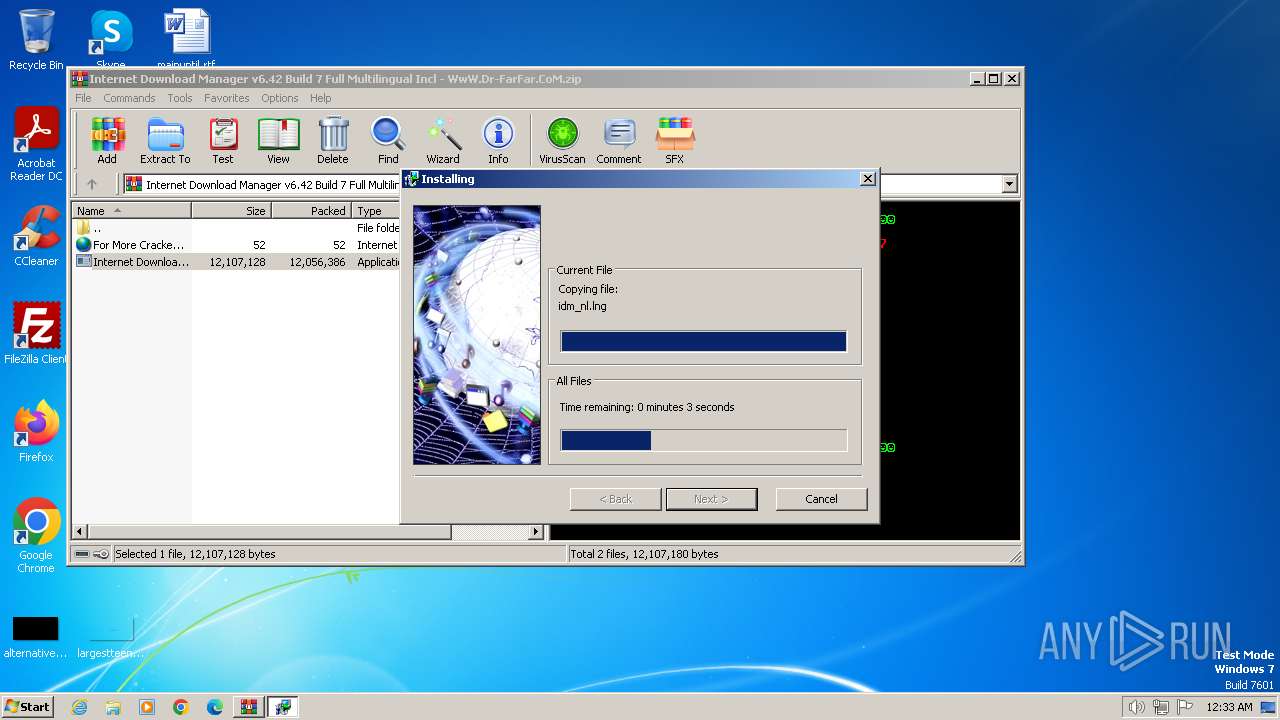
Task: Click the Extract To toolbar icon
Action: coord(165,140)
